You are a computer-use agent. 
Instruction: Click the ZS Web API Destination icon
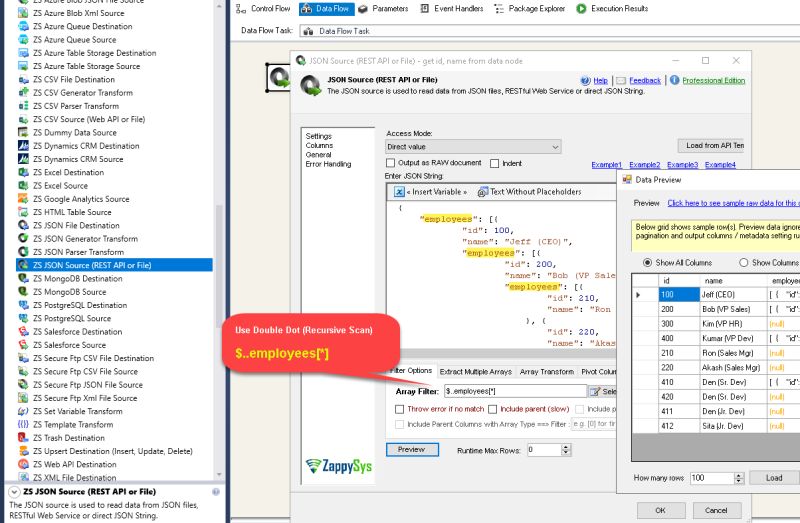pyautogui.click(x=23, y=464)
